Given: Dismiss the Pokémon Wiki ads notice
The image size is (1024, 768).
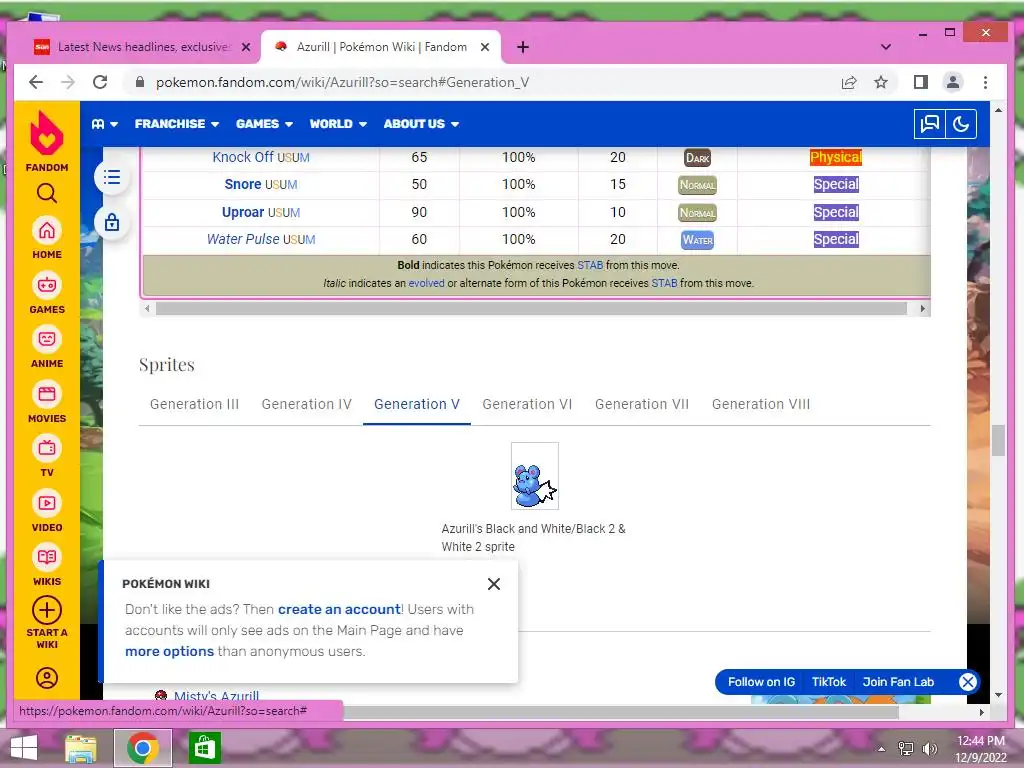Looking at the screenshot, I should click(494, 584).
